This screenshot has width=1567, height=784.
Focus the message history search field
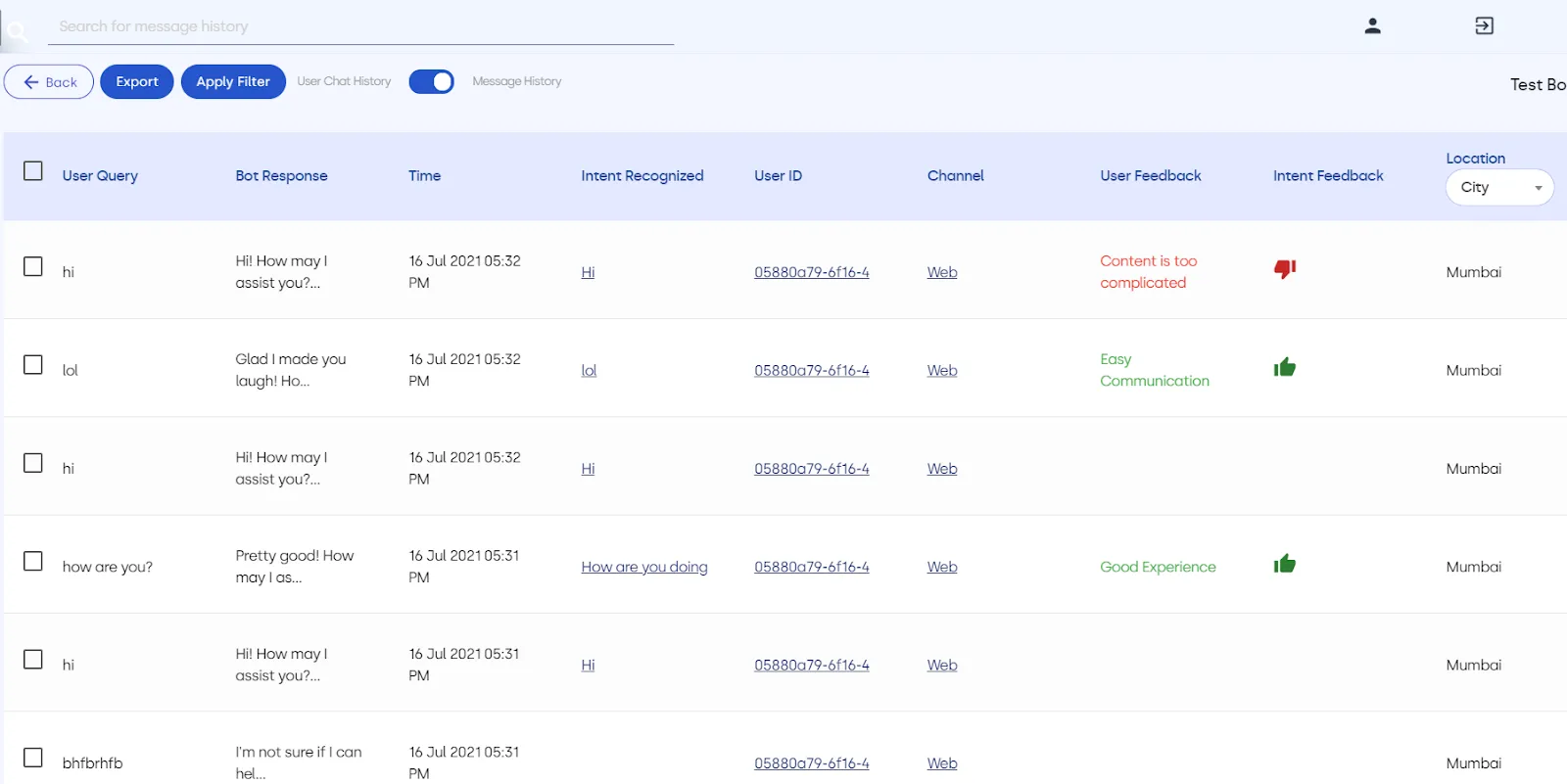360,26
